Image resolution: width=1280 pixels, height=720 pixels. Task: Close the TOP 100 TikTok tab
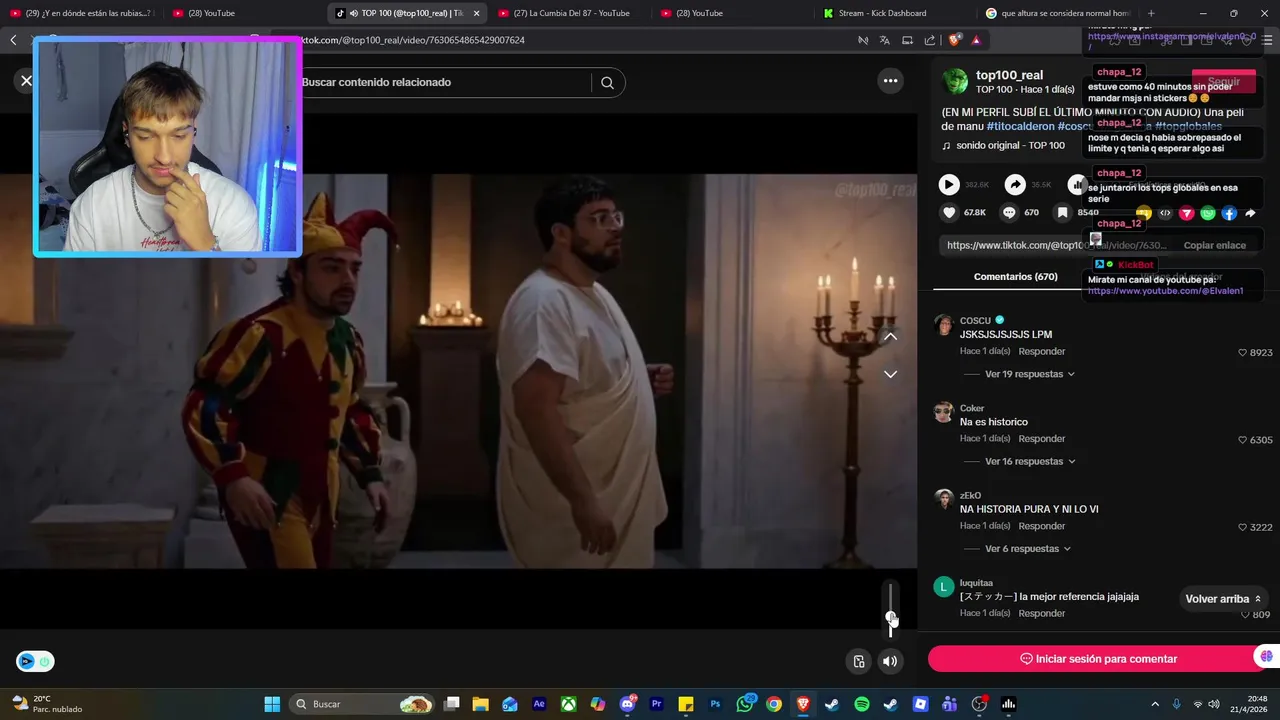point(476,13)
